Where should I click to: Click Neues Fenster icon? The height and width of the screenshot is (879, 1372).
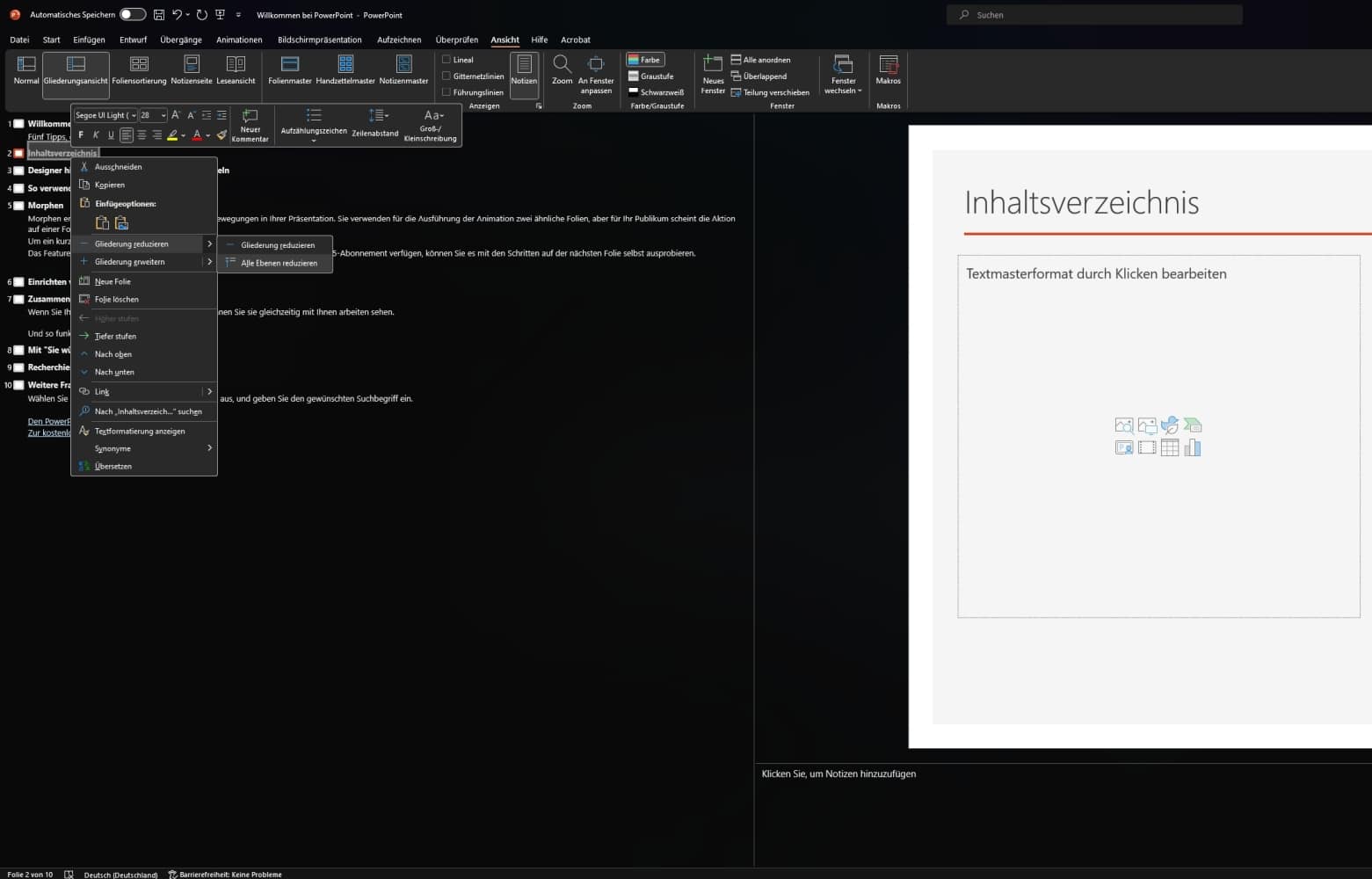pos(713,64)
